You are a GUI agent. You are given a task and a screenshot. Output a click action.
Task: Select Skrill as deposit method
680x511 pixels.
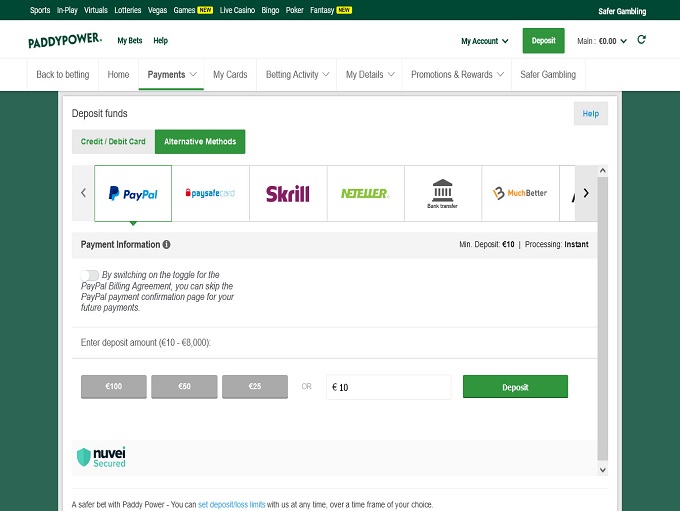tap(287, 193)
